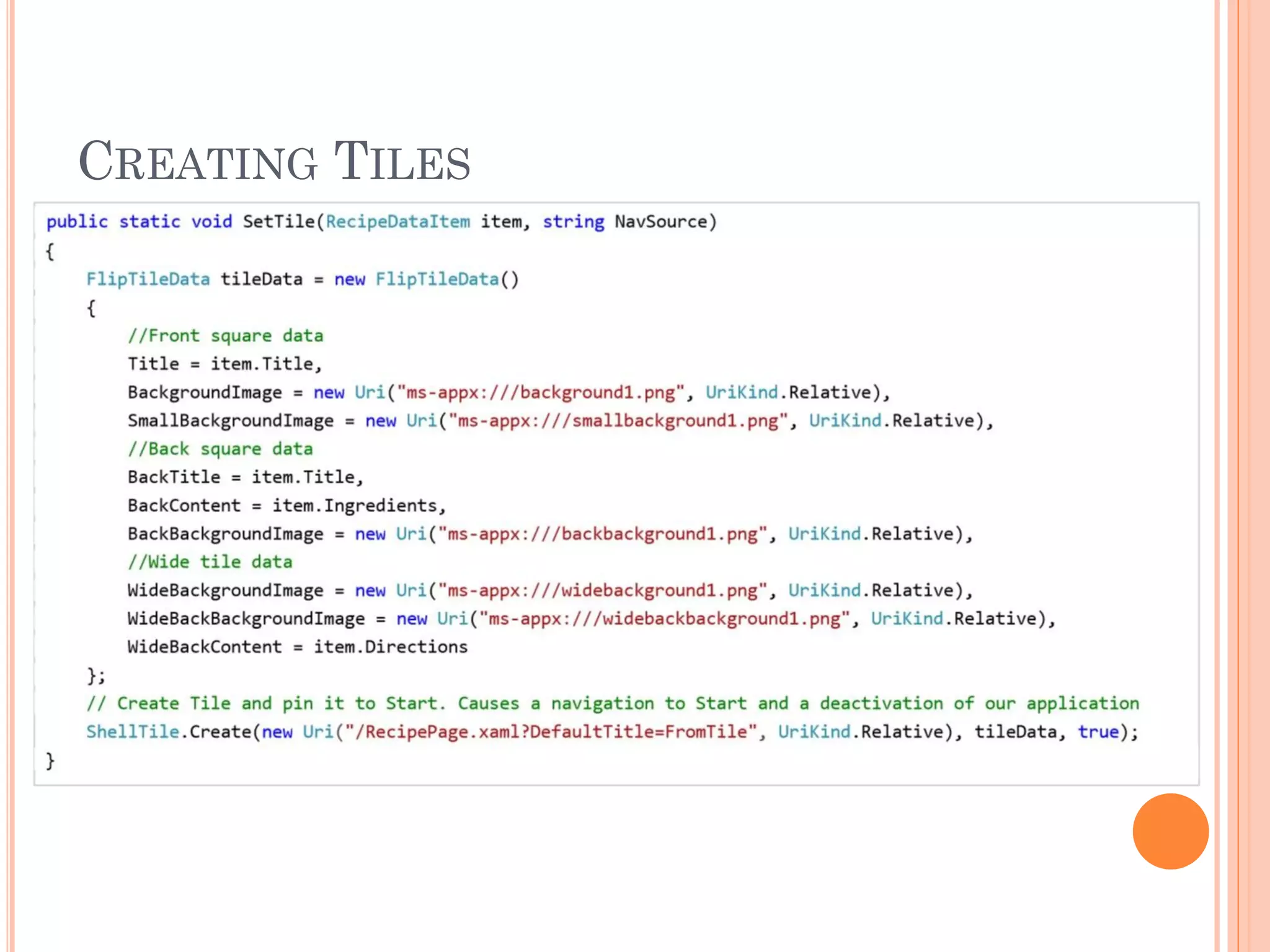Click the '//Back square data' comment
Screen dimensions: 1270x952
point(220,449)
